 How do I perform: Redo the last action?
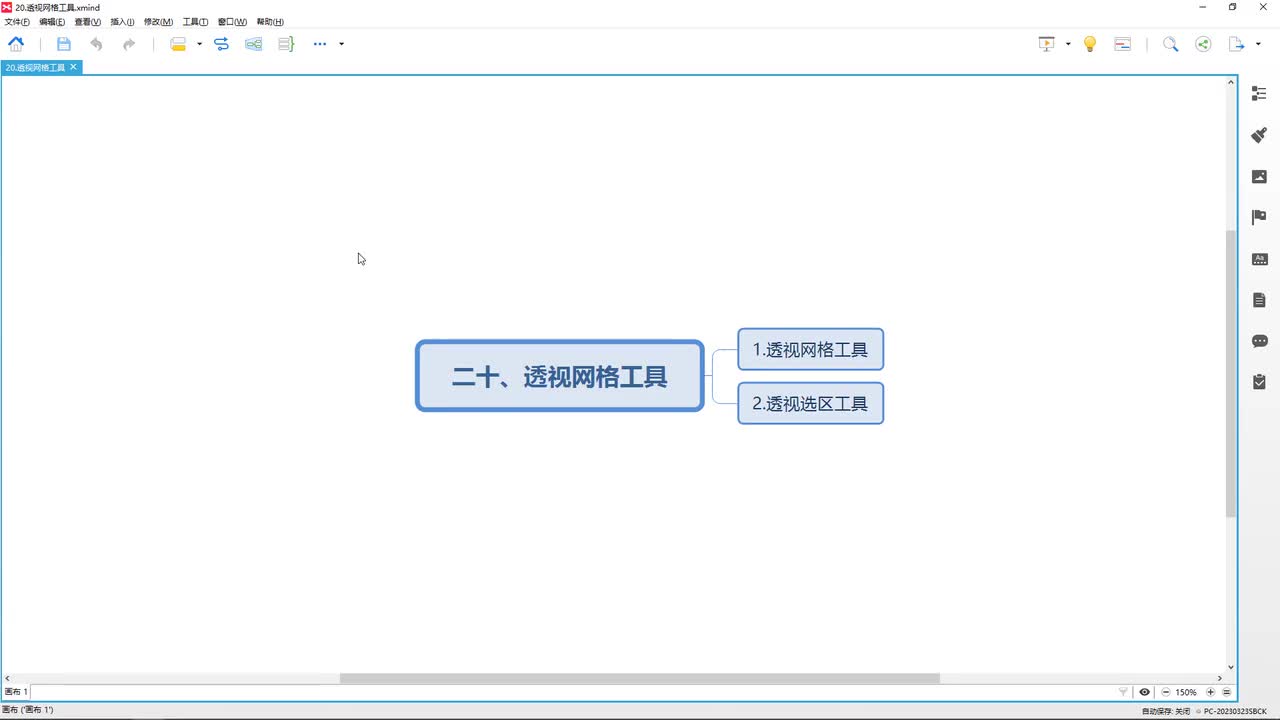coord(129,44)
